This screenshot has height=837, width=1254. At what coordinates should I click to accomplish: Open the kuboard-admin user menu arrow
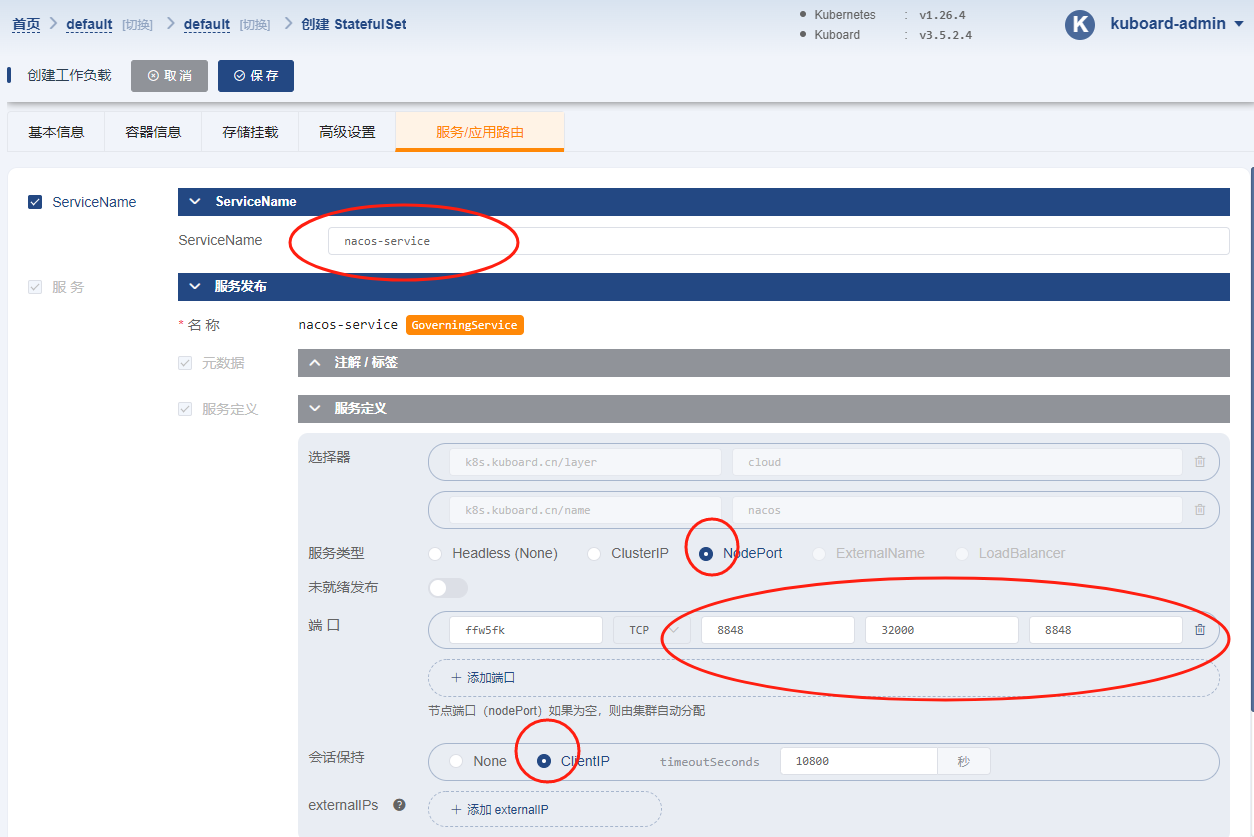click(1239, 24)
